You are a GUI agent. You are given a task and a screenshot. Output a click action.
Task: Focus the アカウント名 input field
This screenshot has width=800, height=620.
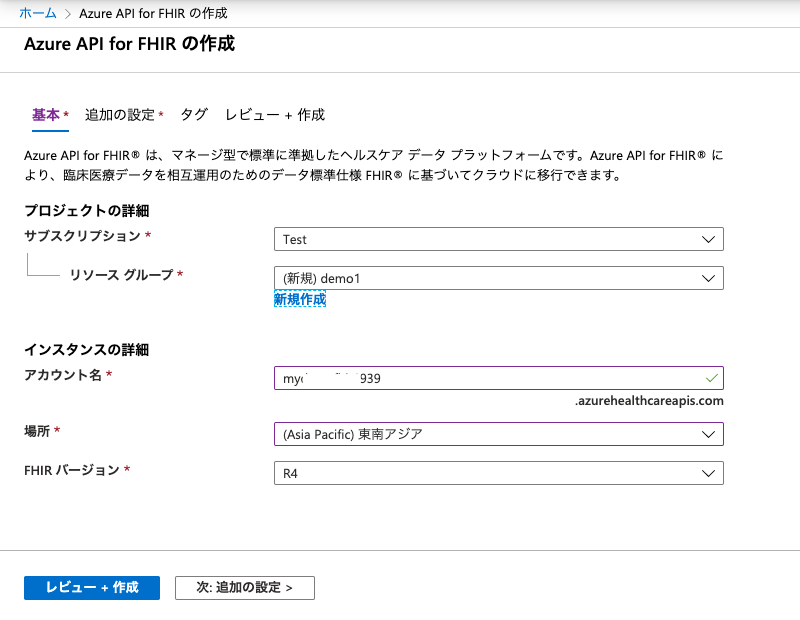[498, 378]
